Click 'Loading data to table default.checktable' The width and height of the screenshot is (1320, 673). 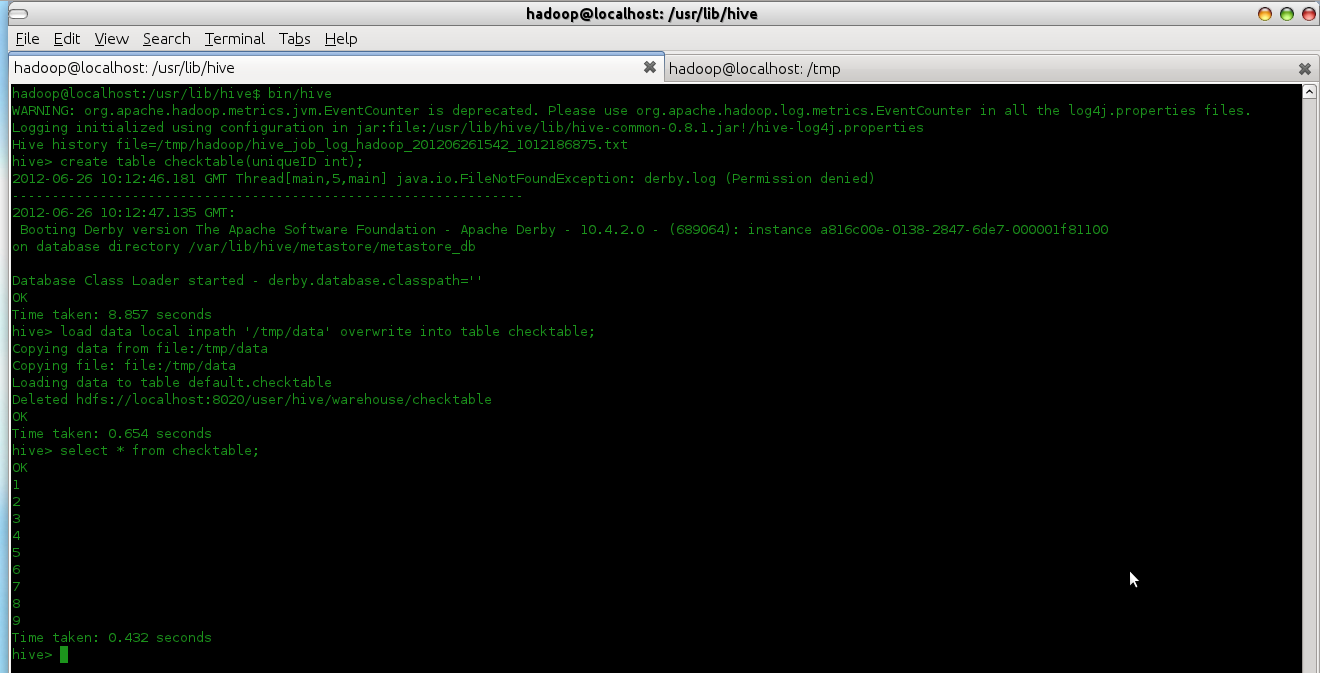coord(172,383)
